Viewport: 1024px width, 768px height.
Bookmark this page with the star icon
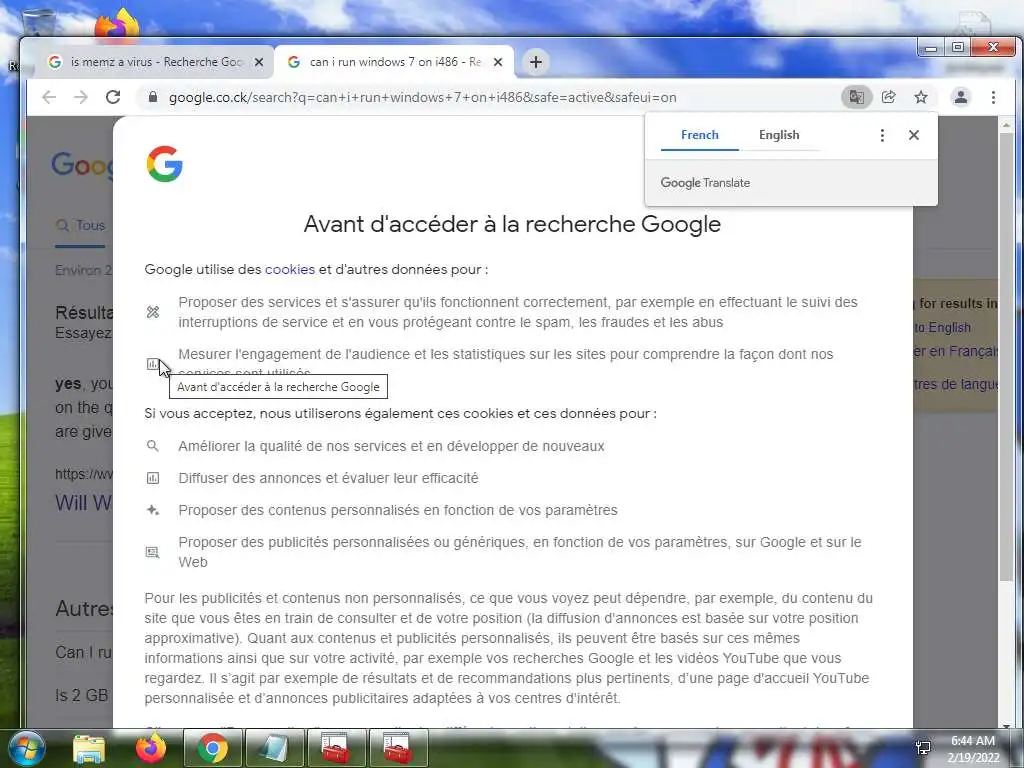[x=921, y=97]
